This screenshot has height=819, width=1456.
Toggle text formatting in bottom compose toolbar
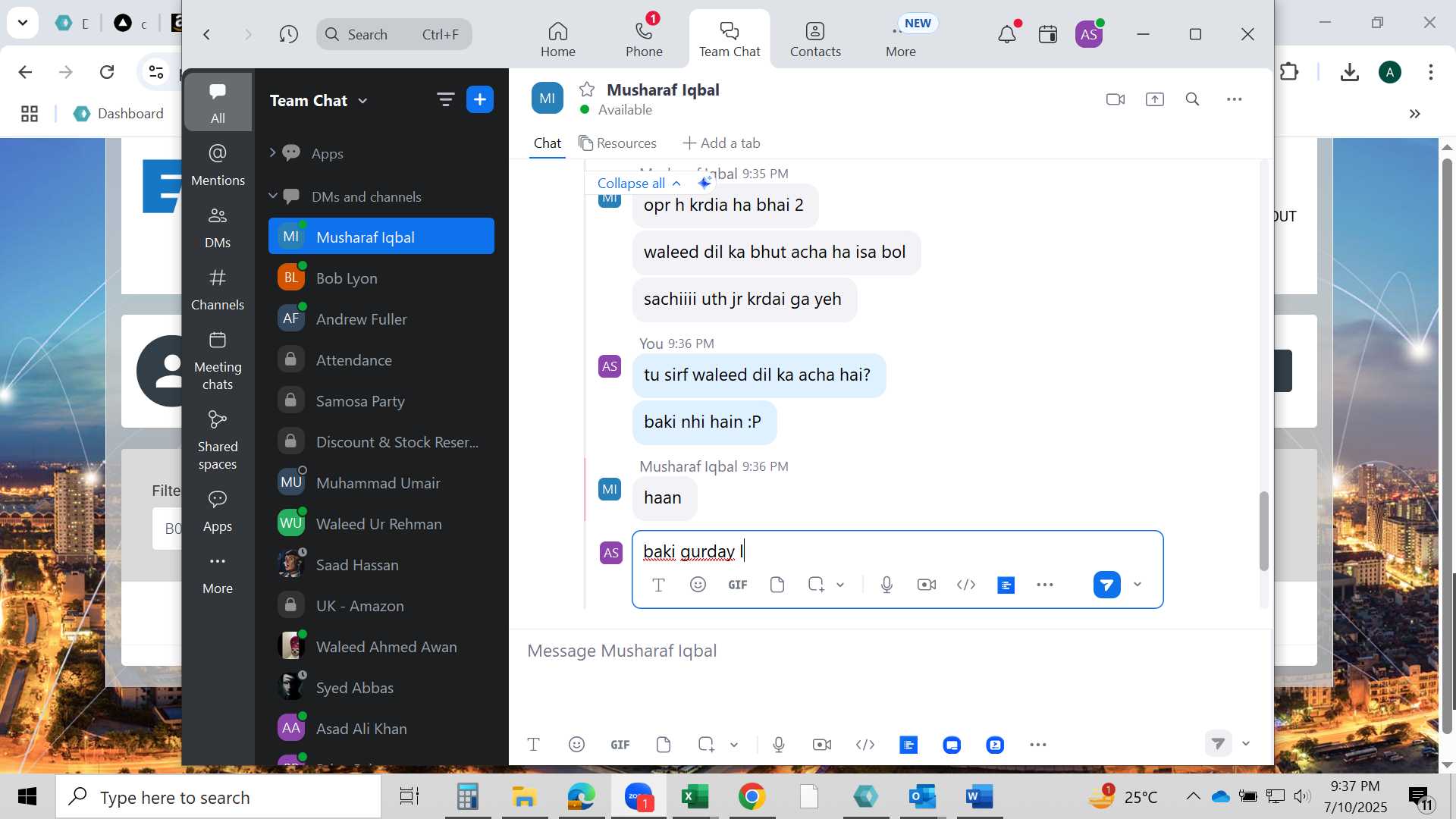coord(533,744)
